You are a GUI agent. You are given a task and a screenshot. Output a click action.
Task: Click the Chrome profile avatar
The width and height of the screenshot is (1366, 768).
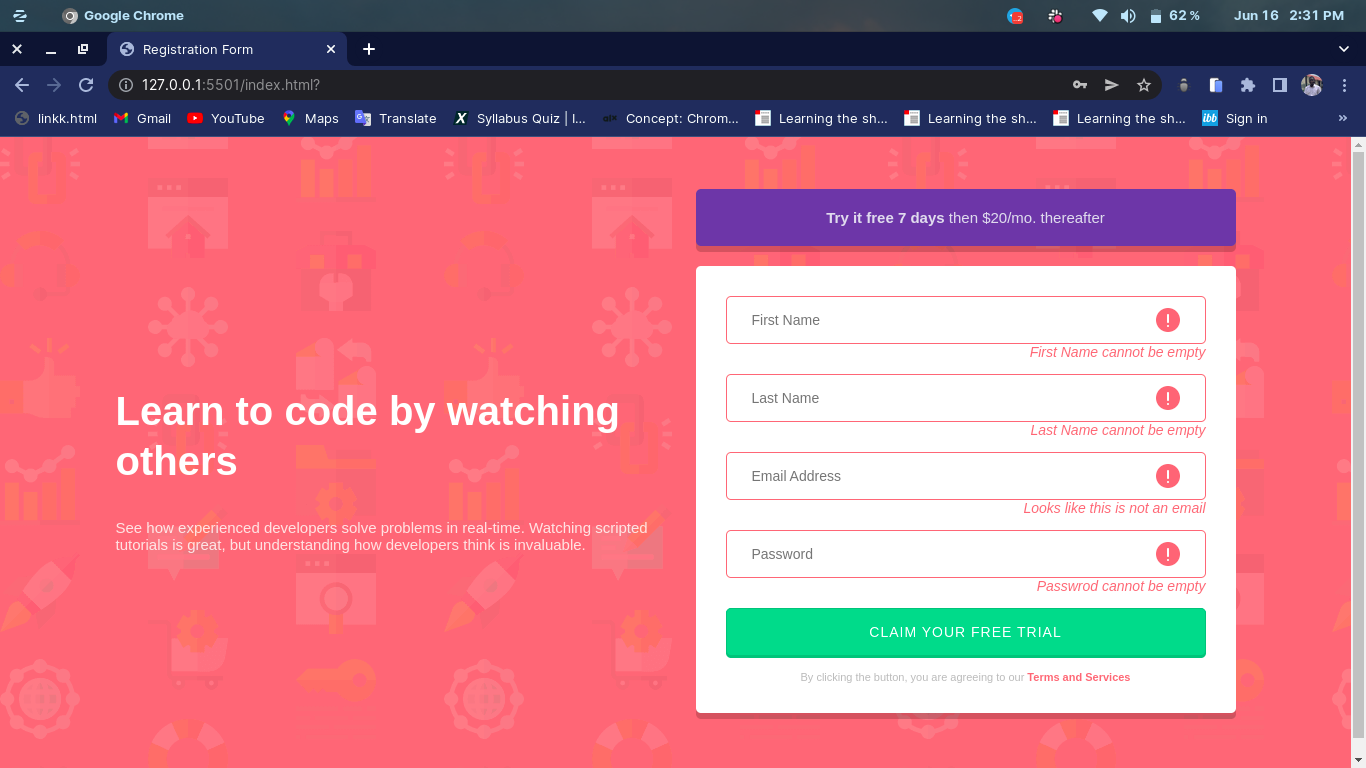[1311, 85]
